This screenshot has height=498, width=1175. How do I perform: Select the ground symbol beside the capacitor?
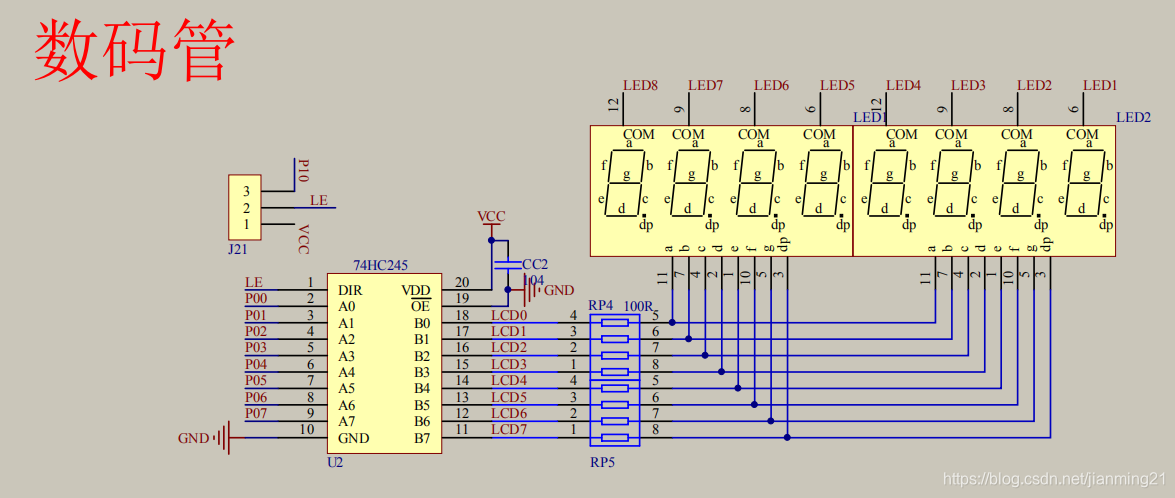531,290
